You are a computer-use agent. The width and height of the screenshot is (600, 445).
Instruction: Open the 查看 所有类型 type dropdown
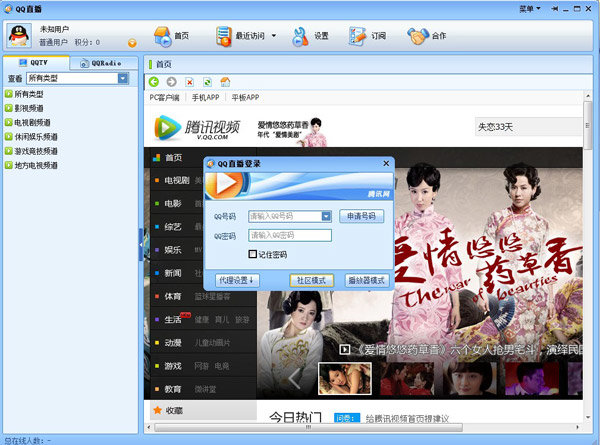[x=122, y=78]
